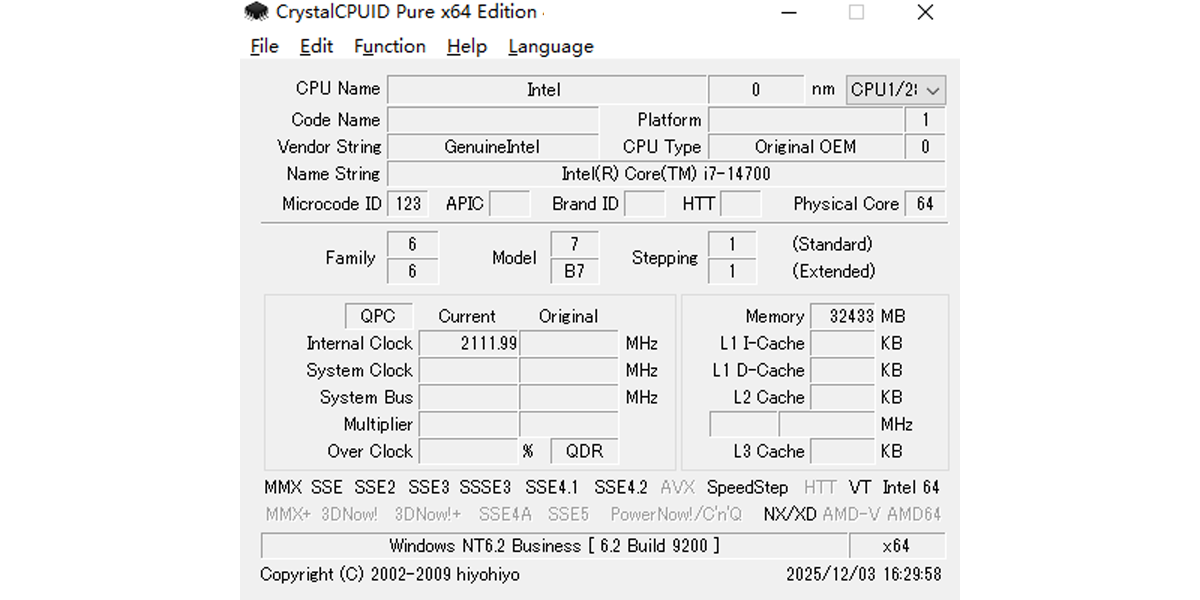Click the empty Over Clock field

(x=469, y=451)
